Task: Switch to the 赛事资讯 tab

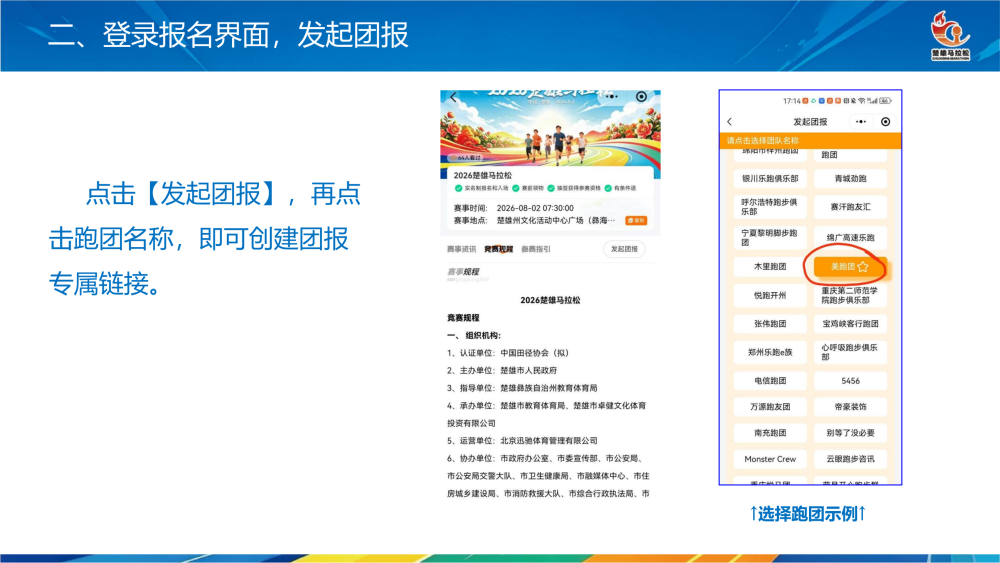Action: (x=461, y=249)
